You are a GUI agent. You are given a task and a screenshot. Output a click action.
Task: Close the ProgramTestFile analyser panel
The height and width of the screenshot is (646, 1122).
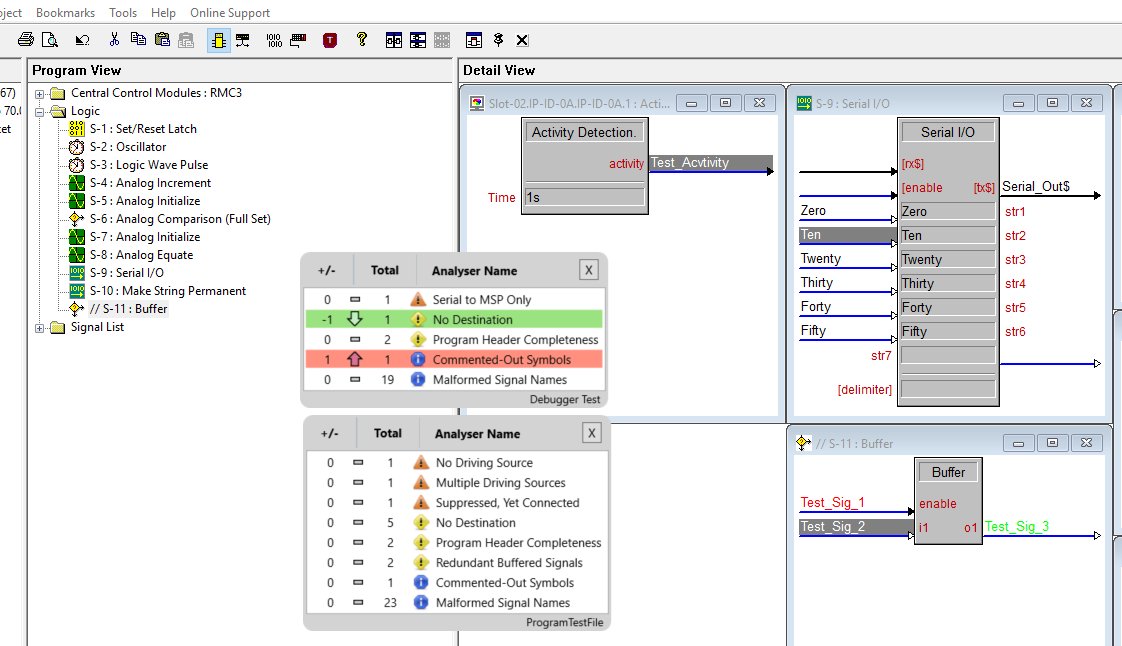pos(592,433)
